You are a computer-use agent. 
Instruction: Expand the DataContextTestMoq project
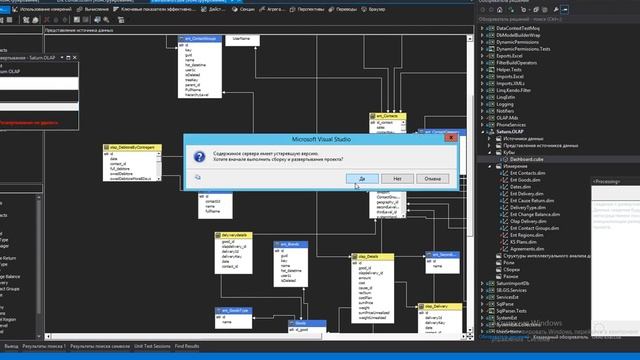[482, 28]
